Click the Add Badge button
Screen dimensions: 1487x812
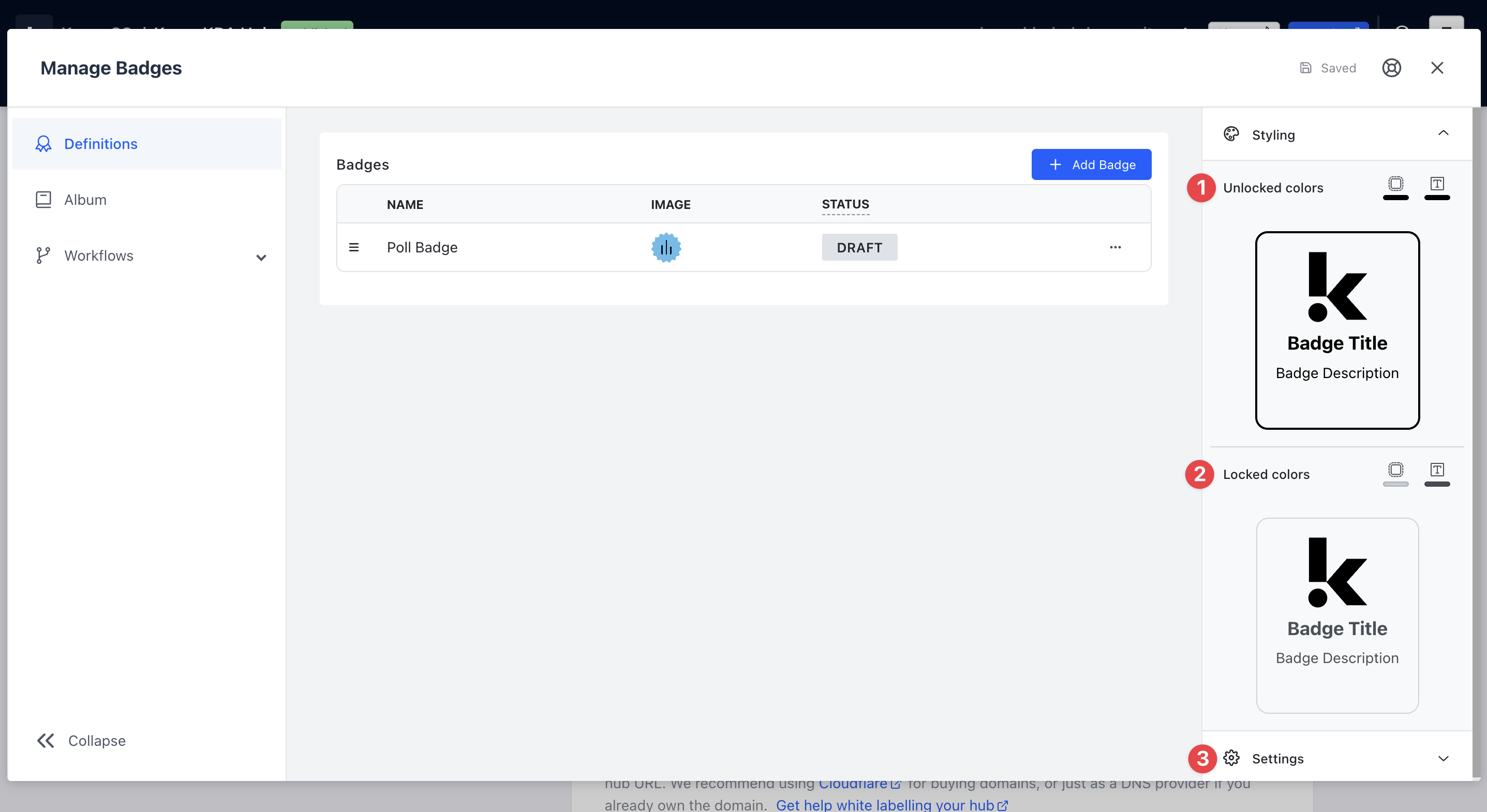point(1091,164)
